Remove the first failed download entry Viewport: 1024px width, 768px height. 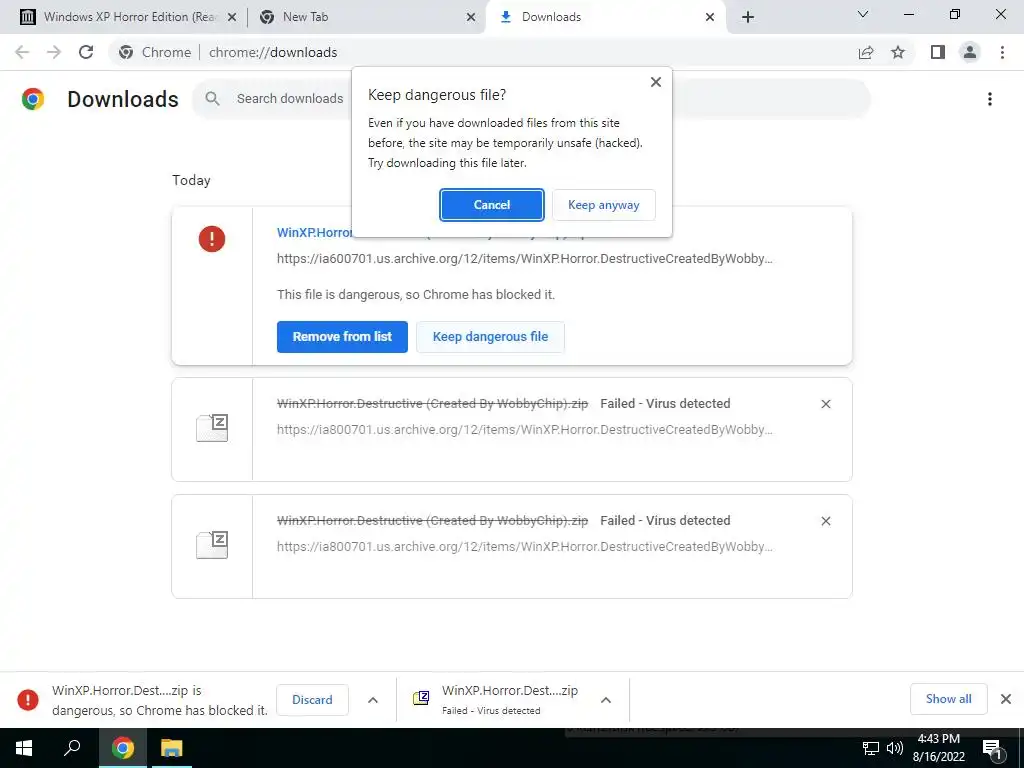click(825, 404)
